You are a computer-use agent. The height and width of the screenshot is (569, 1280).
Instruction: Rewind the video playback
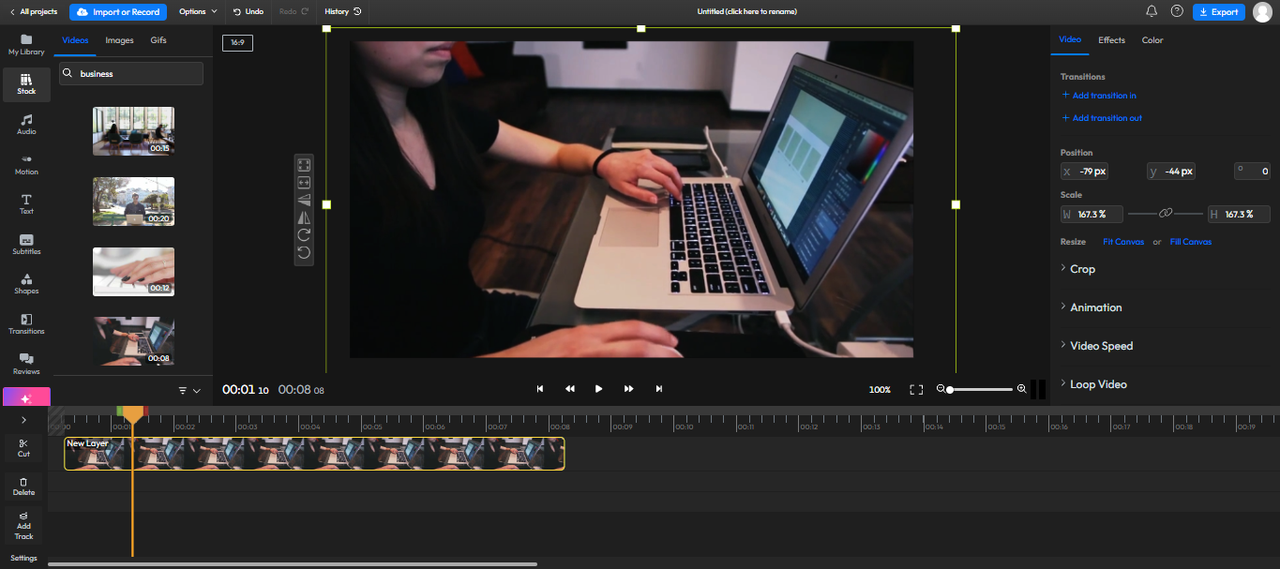[570, 389]
